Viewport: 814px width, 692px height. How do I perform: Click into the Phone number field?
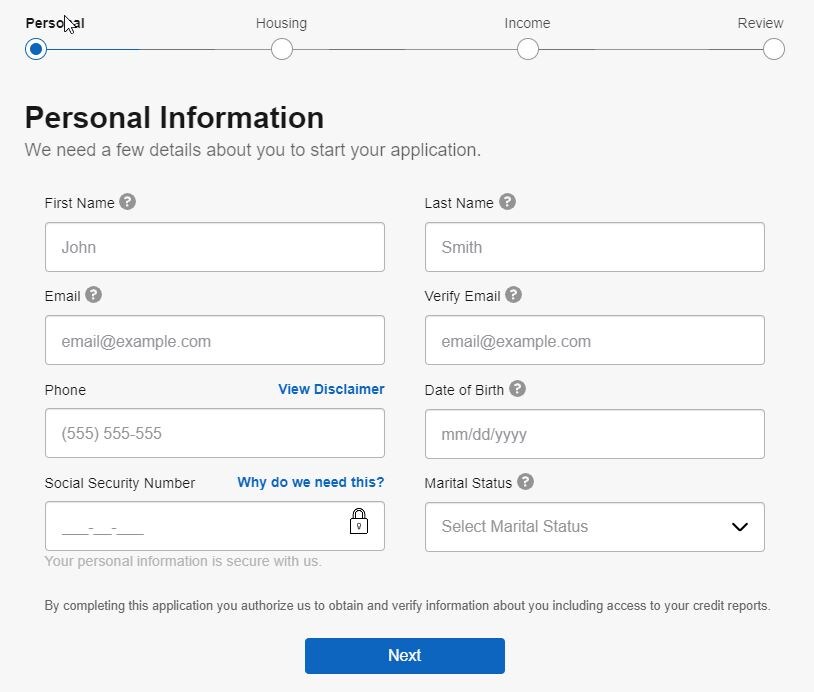214,434
